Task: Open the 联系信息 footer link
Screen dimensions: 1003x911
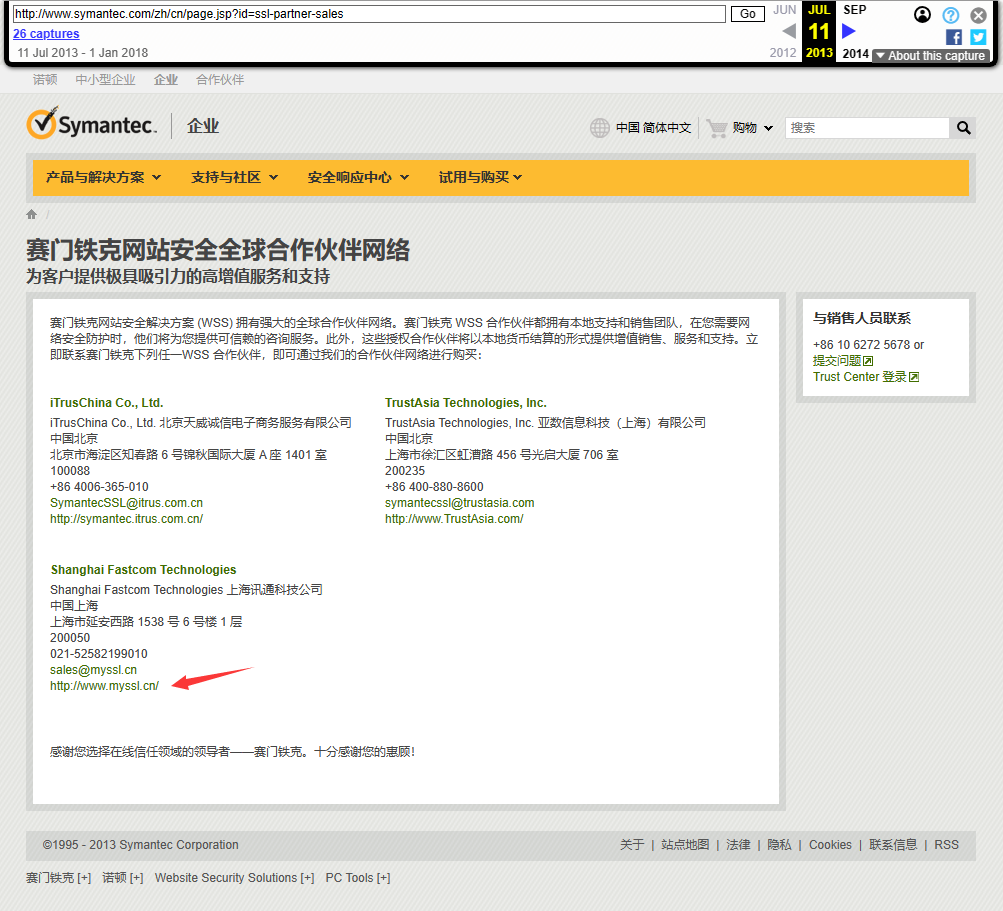Action: click(x=893, y=844)
